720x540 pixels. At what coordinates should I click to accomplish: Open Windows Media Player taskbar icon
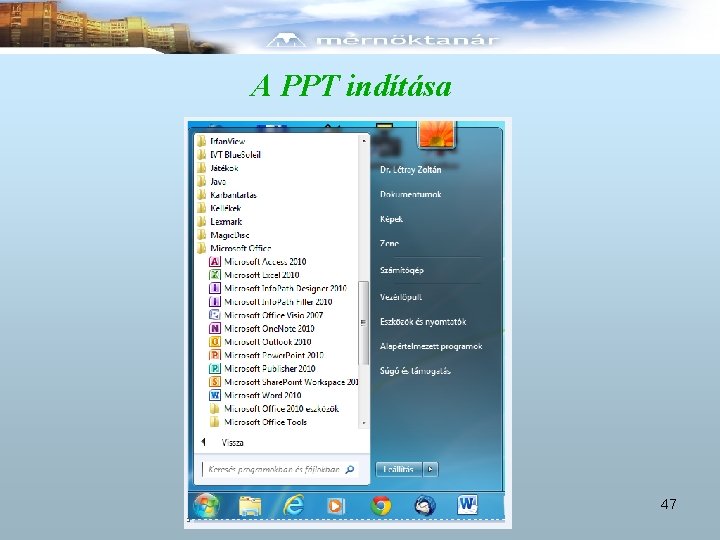[336, 506]
